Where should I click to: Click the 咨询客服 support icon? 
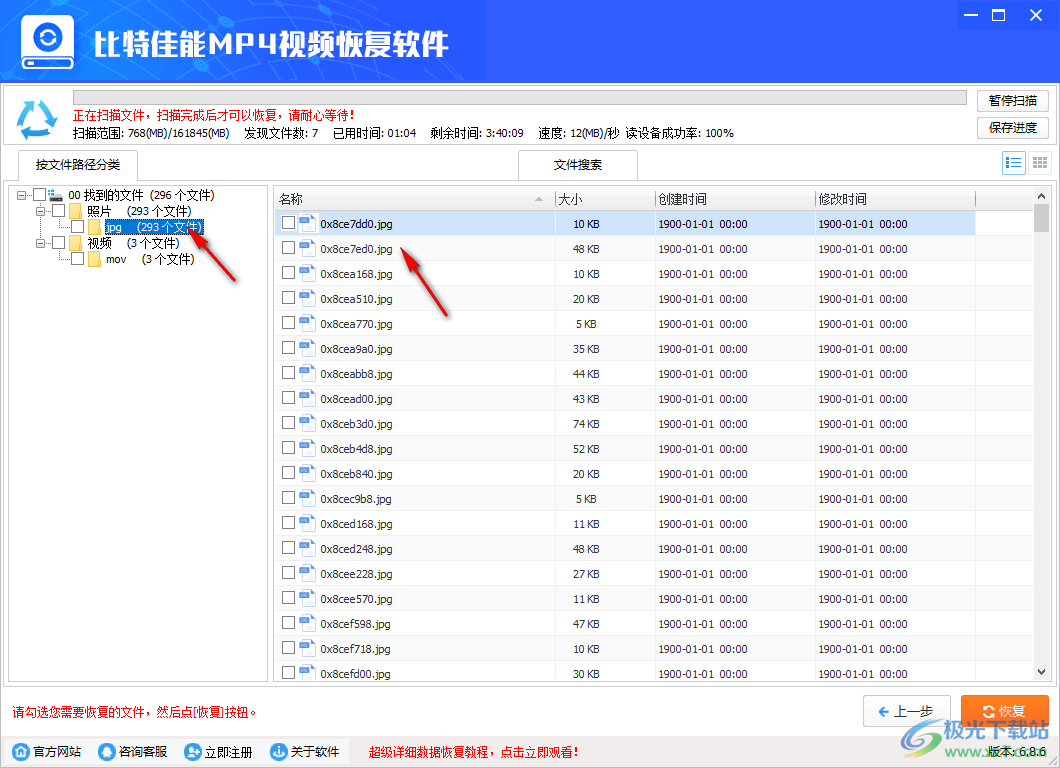pos(107,751)
